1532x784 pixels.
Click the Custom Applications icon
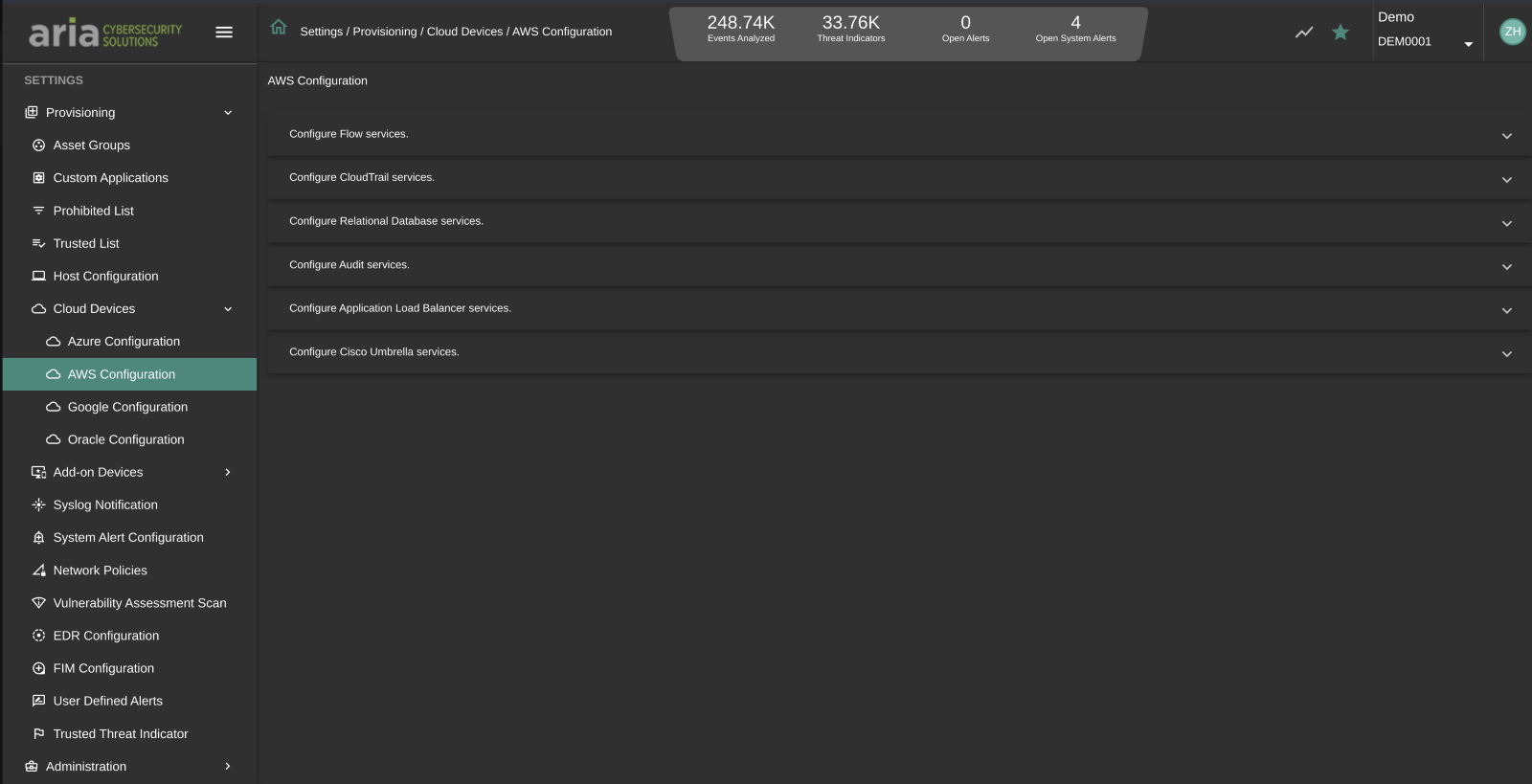click(39, 178)
